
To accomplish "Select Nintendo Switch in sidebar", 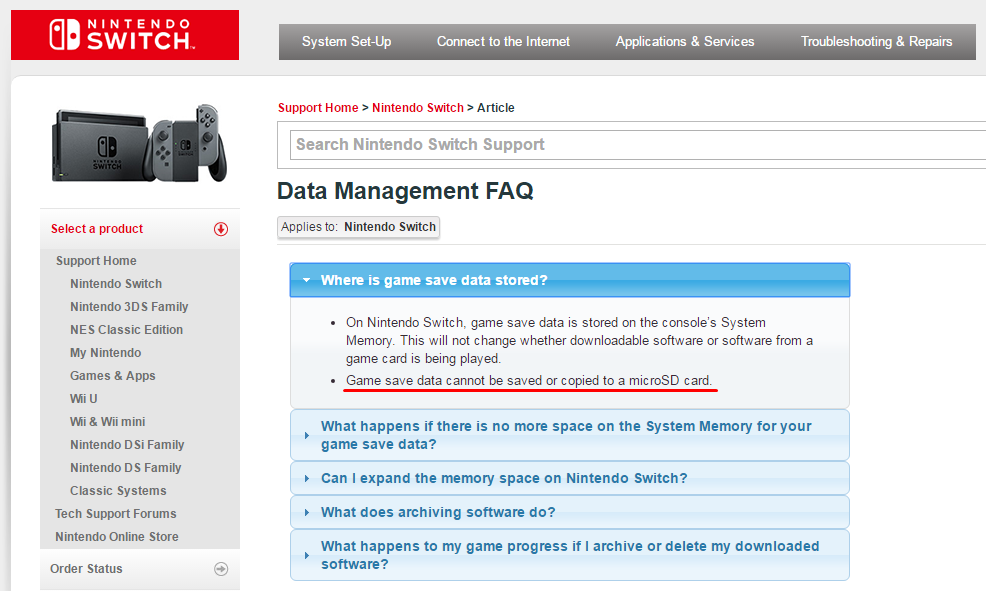I will 116,284.
